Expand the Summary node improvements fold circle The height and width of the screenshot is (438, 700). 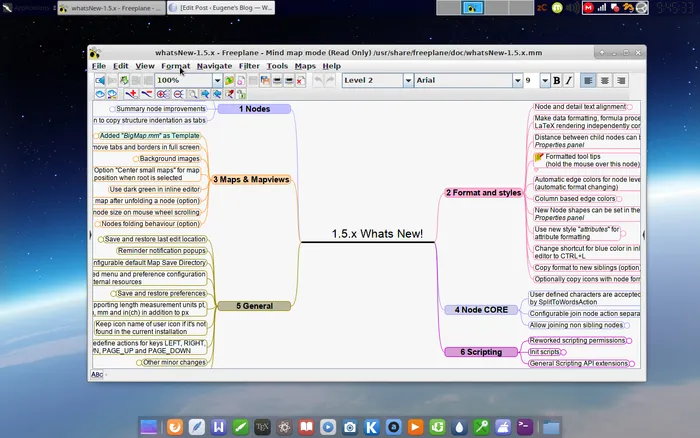[112, 109]
